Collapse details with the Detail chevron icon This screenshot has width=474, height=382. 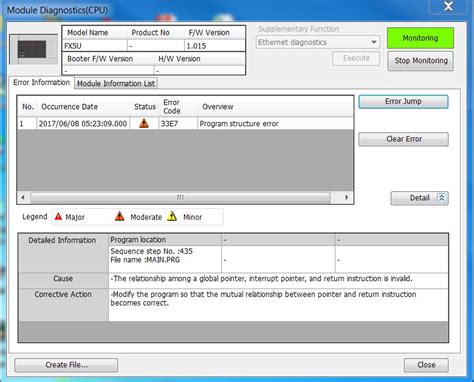(442, 198)
